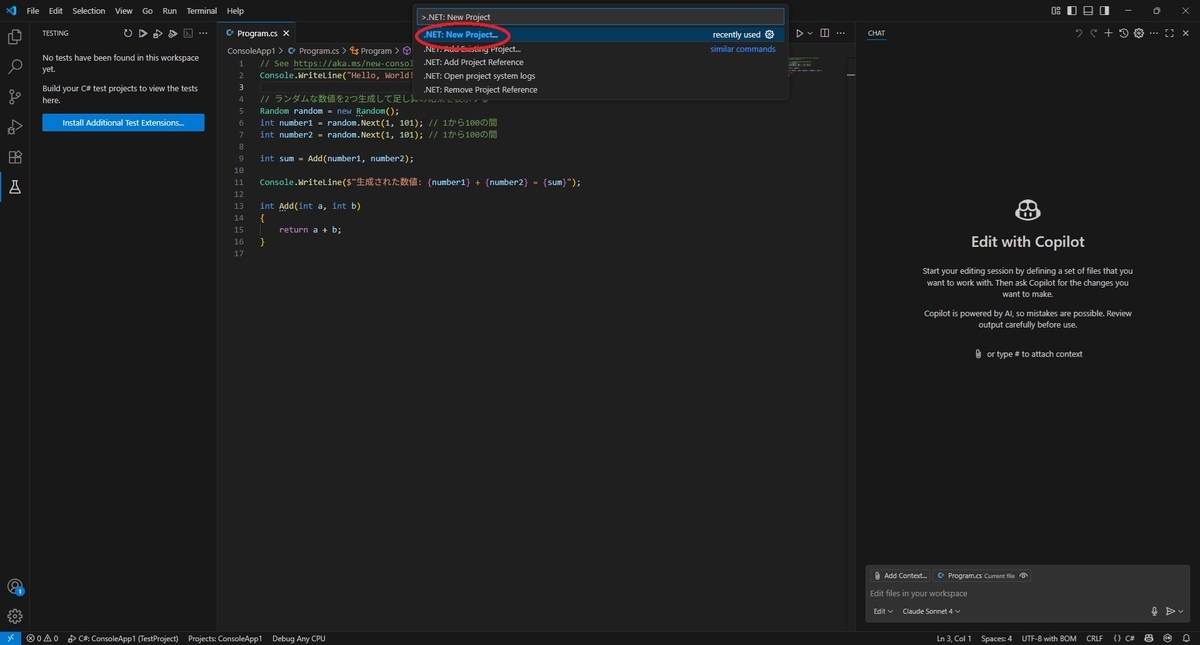The height and width of the screenshot is (645, 1200).
Task: Click the Program class breadcrumb
Action: pyautogui.click(x=371, y=51)
